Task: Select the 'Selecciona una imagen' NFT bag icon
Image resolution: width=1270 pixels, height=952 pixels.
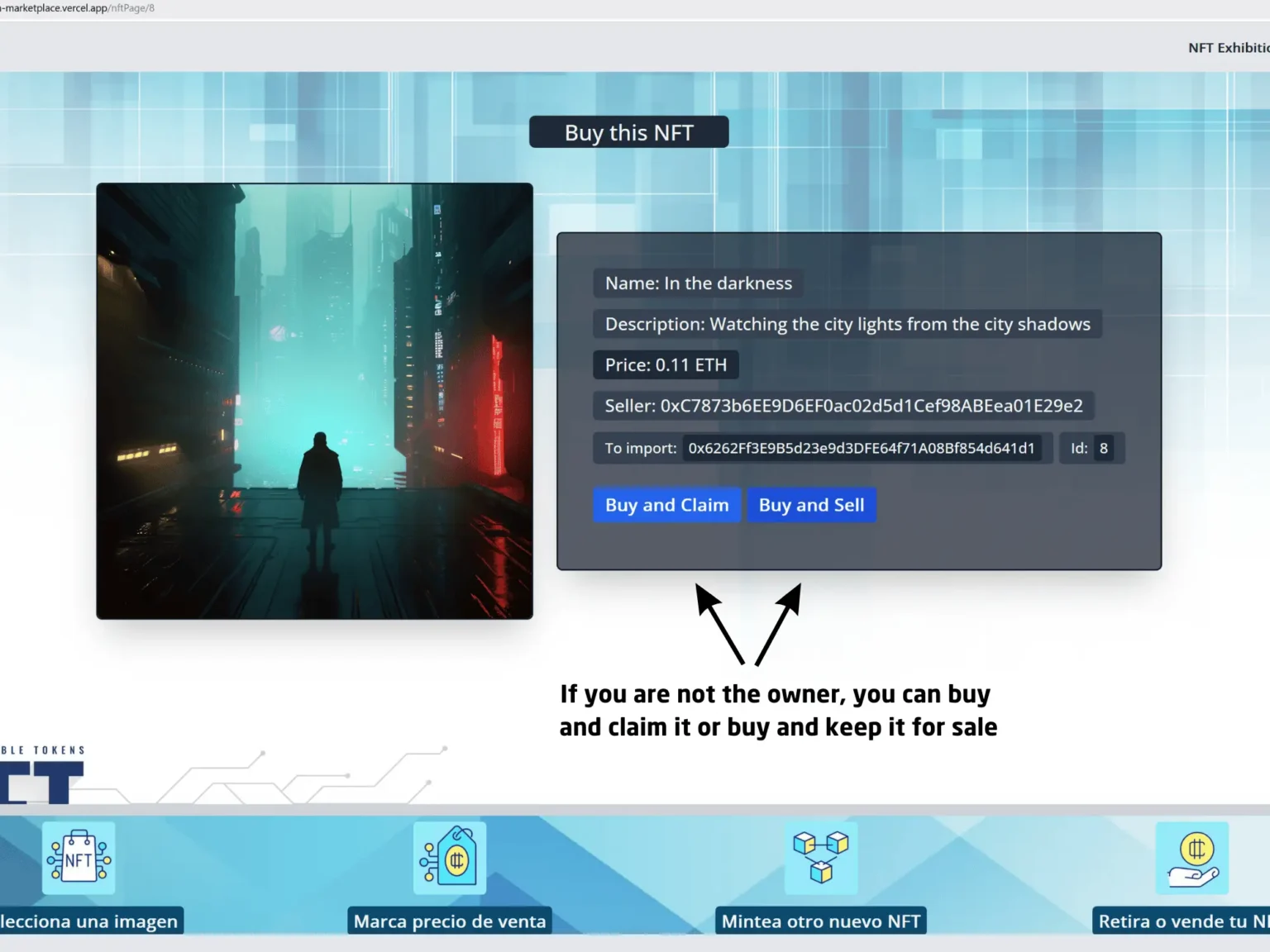Action: (x=79, y=859)
